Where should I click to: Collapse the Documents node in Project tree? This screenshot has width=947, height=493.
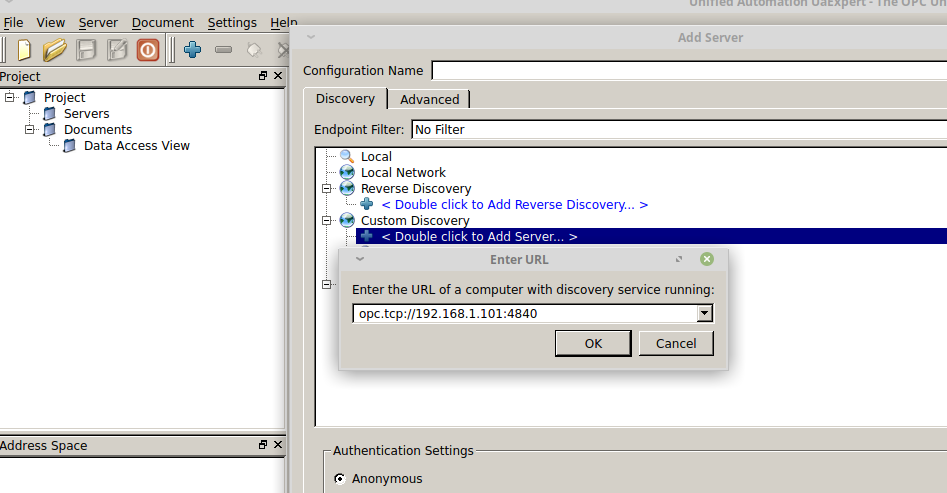click(30, 130)
